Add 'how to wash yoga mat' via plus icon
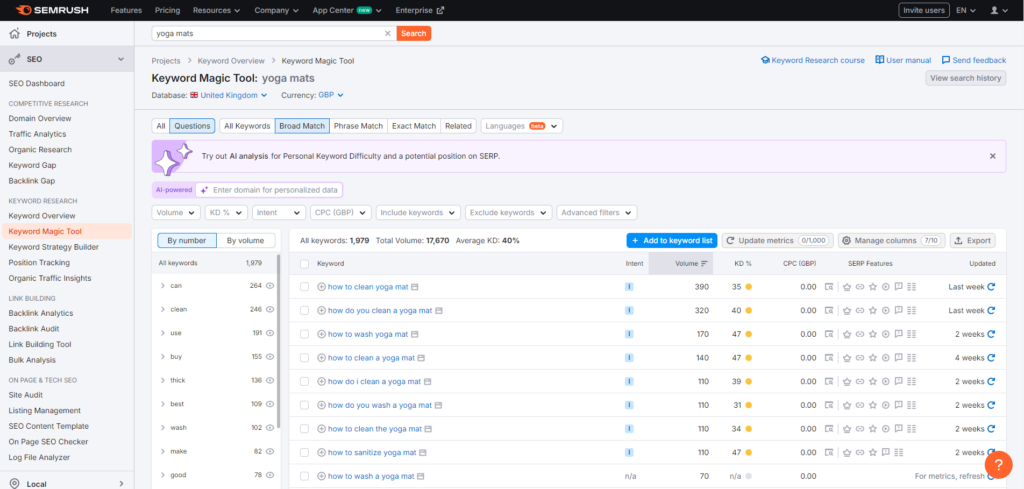 click(321, 334)
